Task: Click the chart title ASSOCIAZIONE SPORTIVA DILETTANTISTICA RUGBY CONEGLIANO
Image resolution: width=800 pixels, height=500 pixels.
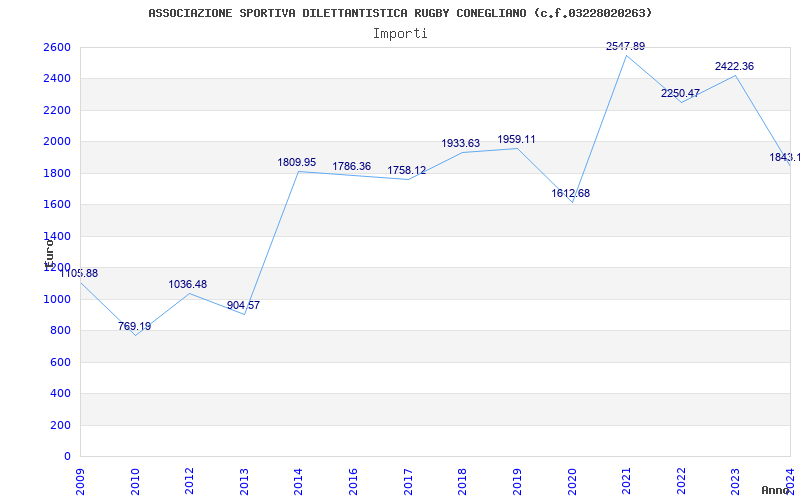Action: (400, 13)
